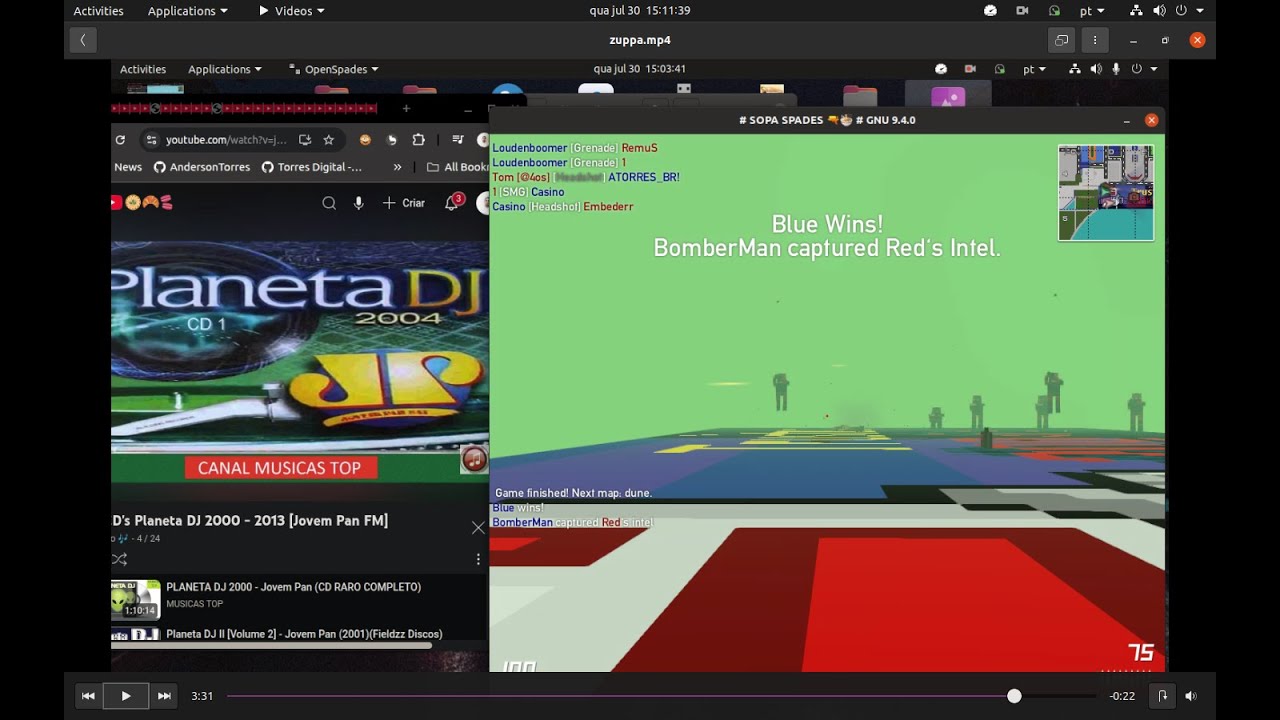Screen dimensions: 1280x720
Task: Go to YouTube home via the logo
Action: click(x=142, y=202)
